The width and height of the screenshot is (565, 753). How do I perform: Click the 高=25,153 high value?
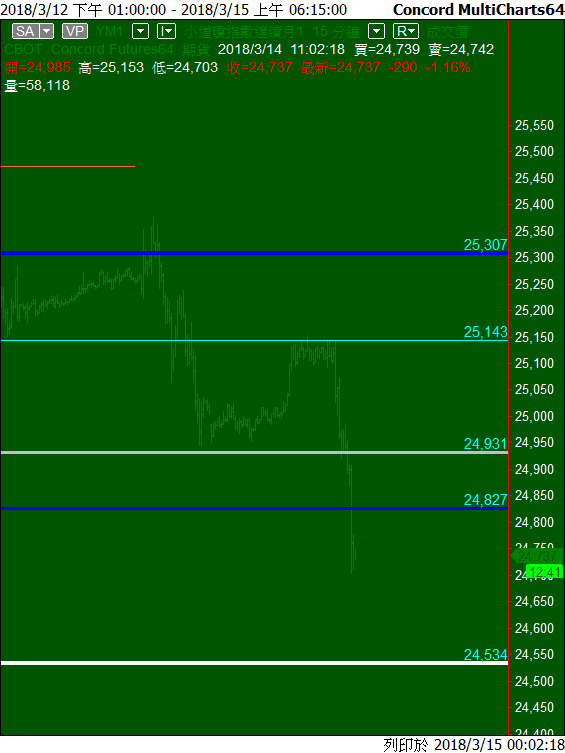[x=111, y=68]
